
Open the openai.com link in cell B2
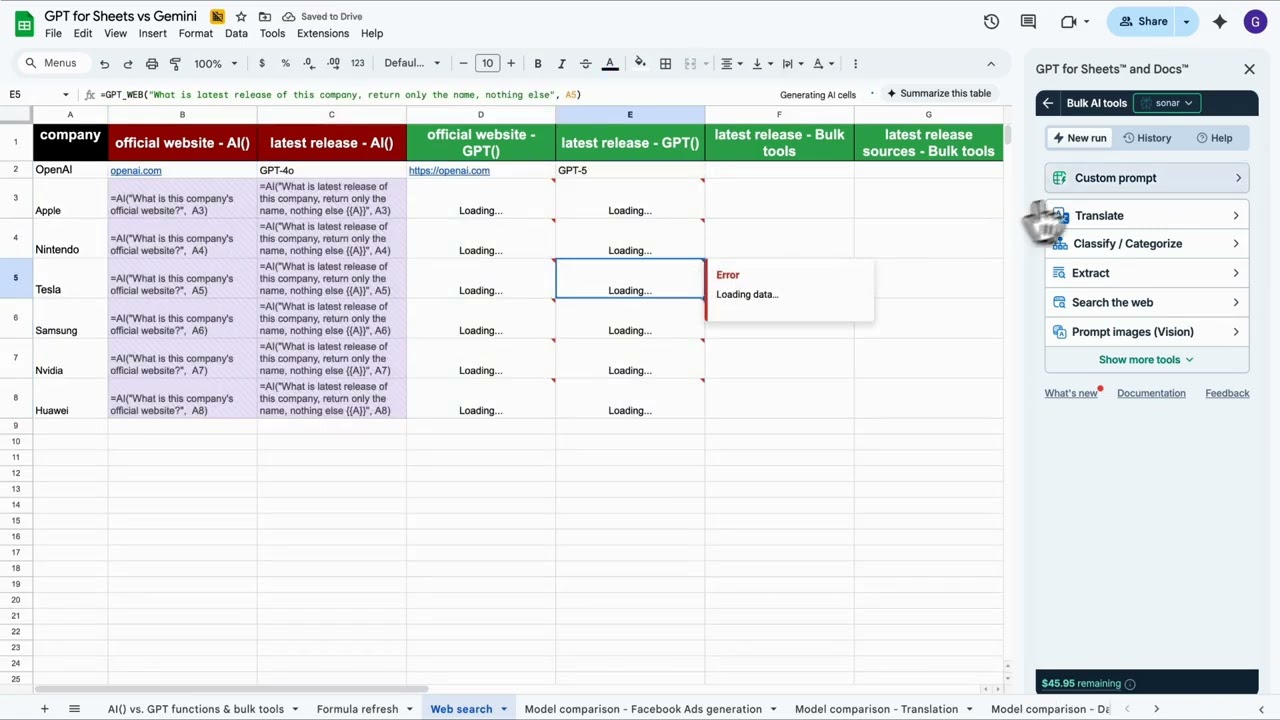[x=136, y=171]
